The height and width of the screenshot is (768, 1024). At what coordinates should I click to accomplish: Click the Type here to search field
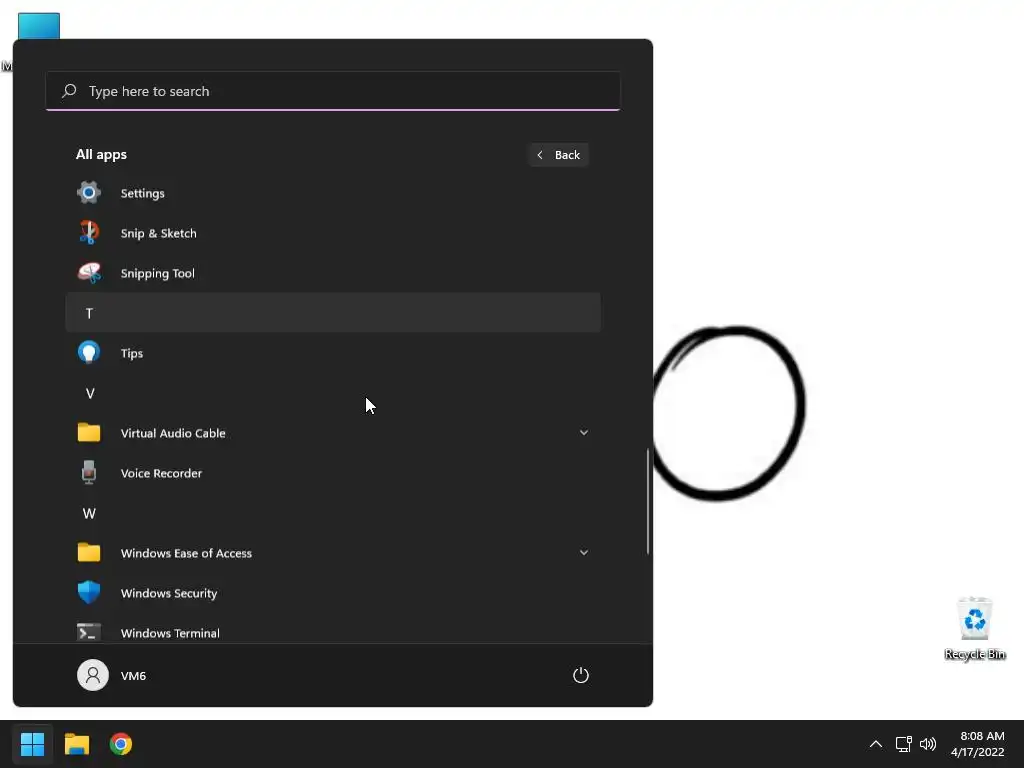click(333, 91)
